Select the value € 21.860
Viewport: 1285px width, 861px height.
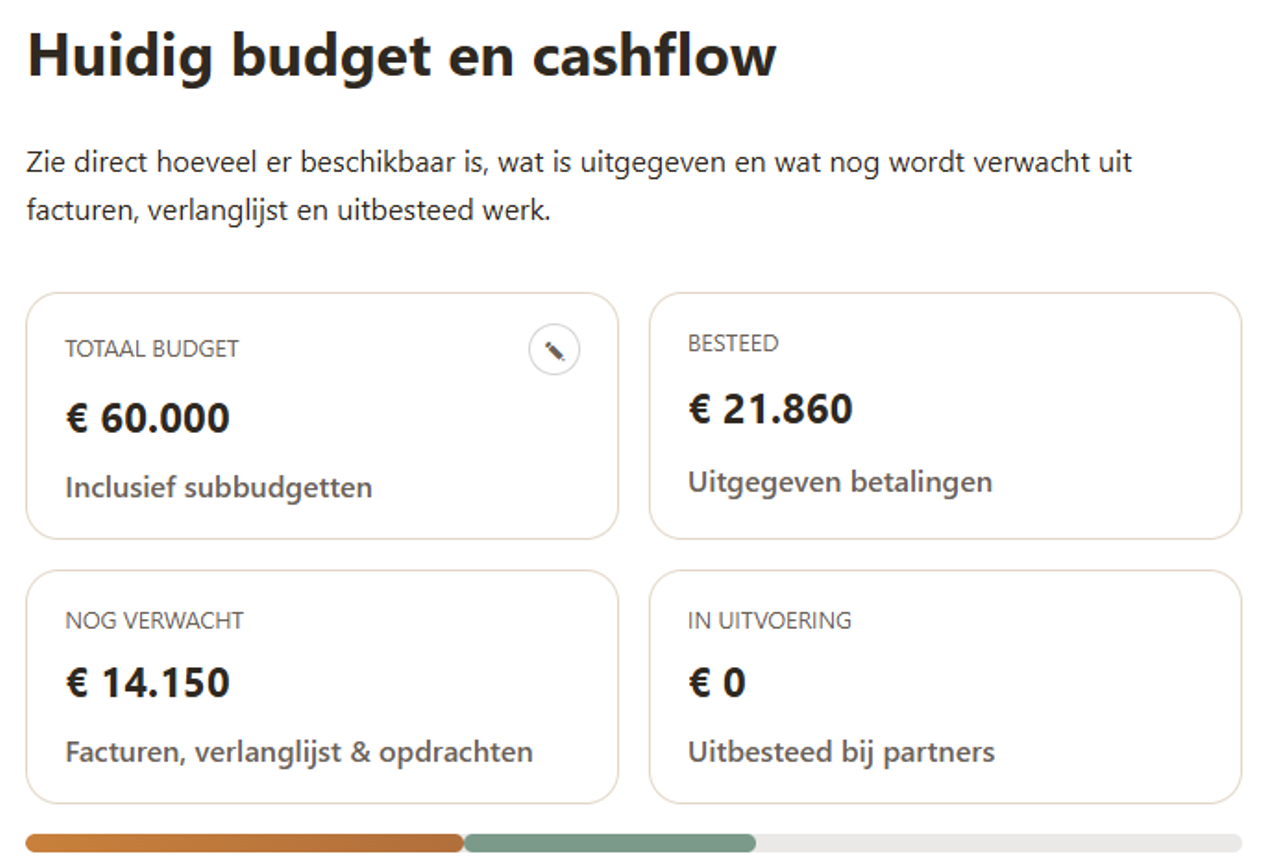(x=770, y=408)
